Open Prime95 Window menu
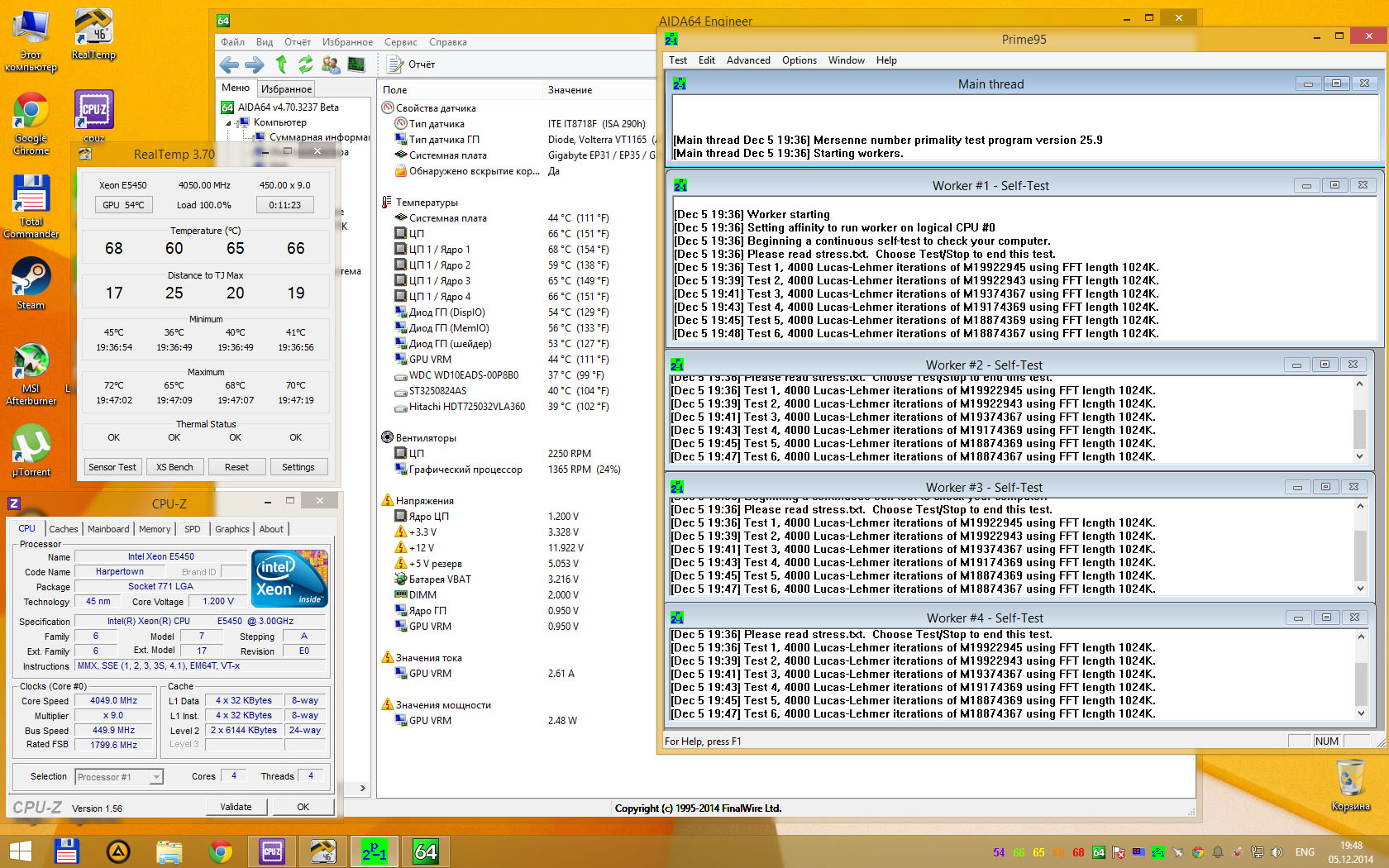The height and width of the screenshot is (868, 1389). 847,60
